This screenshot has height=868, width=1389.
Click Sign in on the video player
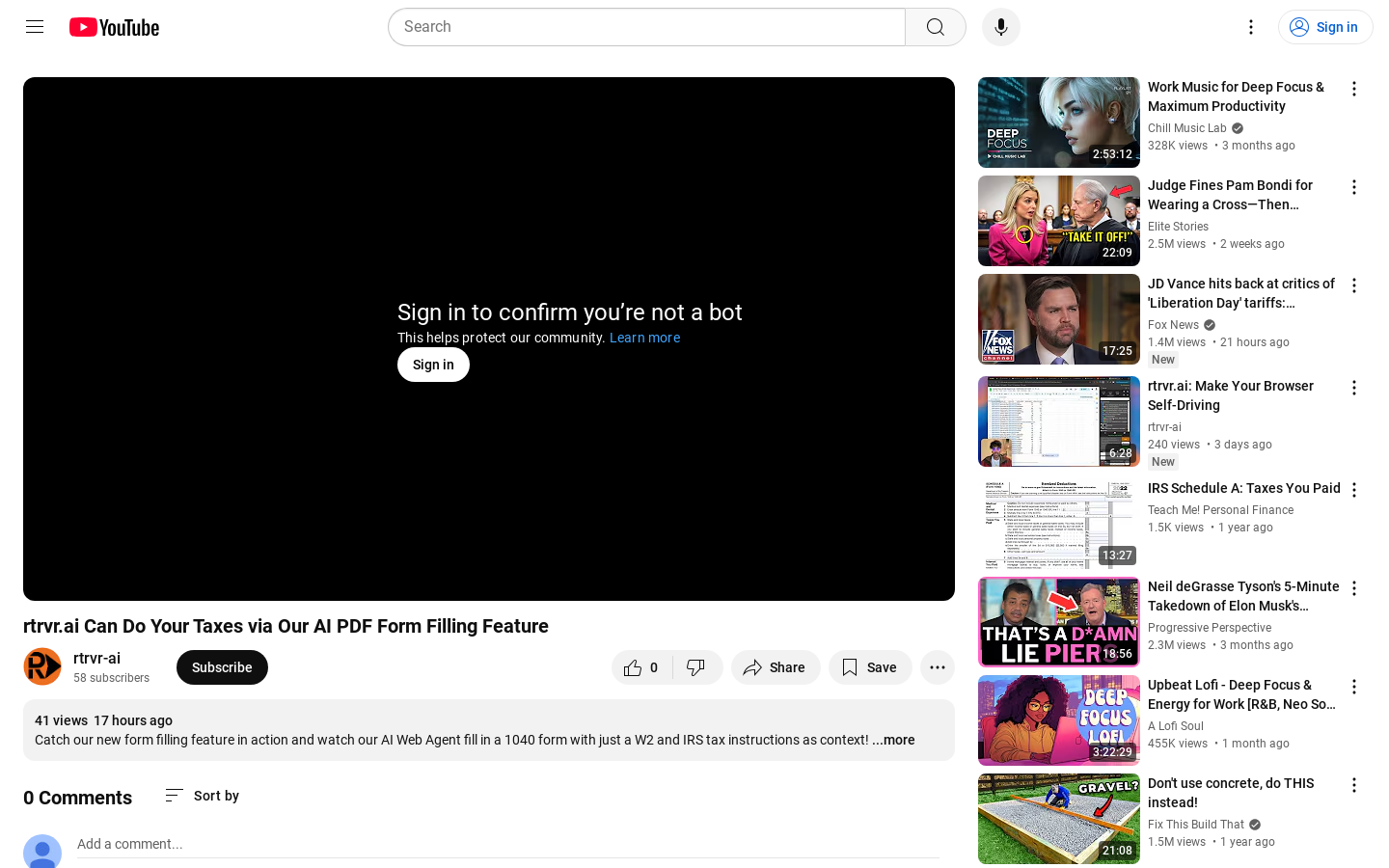[x=433, y=365]
